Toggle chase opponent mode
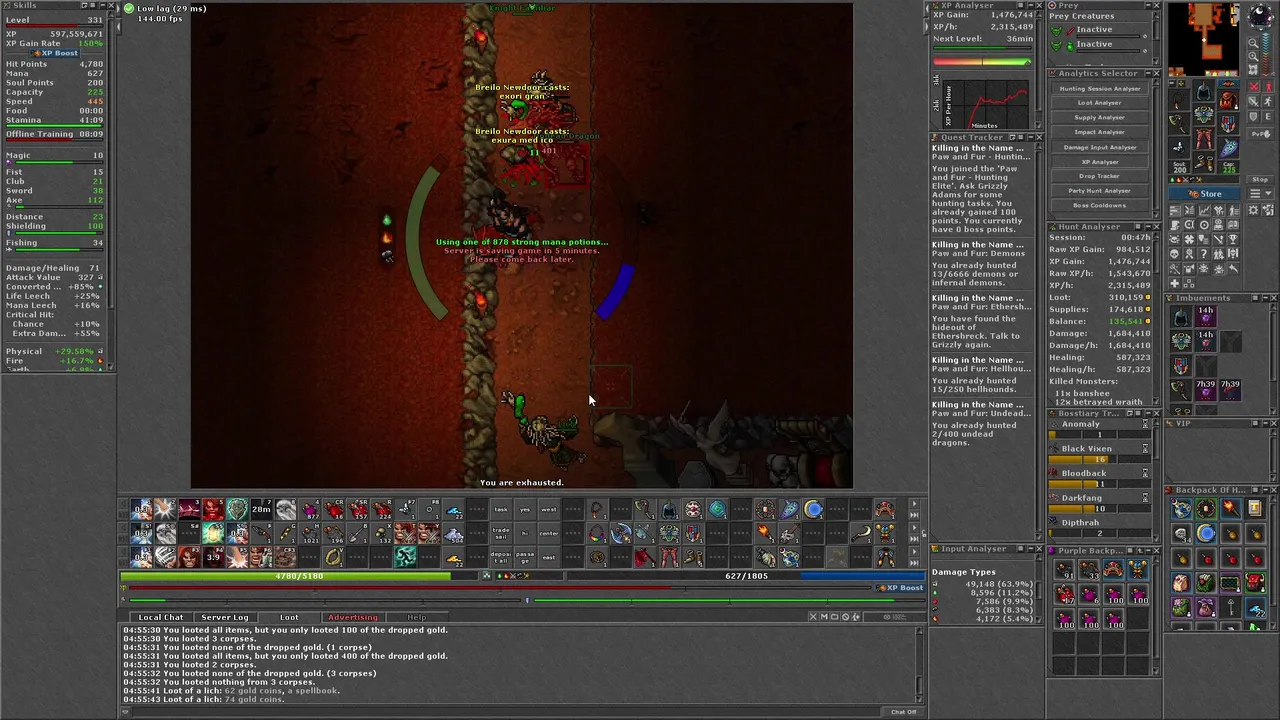Screen dimensions: 1280x720 pyautogui.click(x=1268, y=101)
